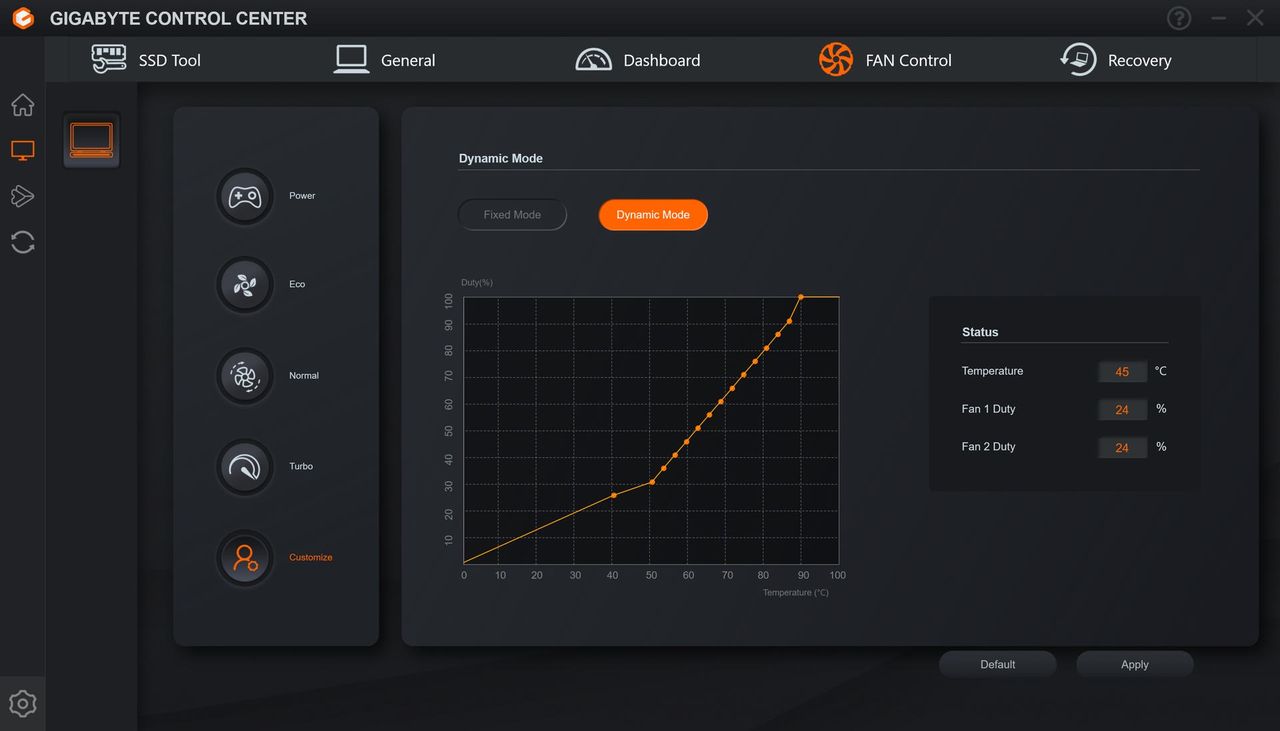Go to Home in left sidebar
This screenshot has width=1280, height=731.
tap(22, 105)
